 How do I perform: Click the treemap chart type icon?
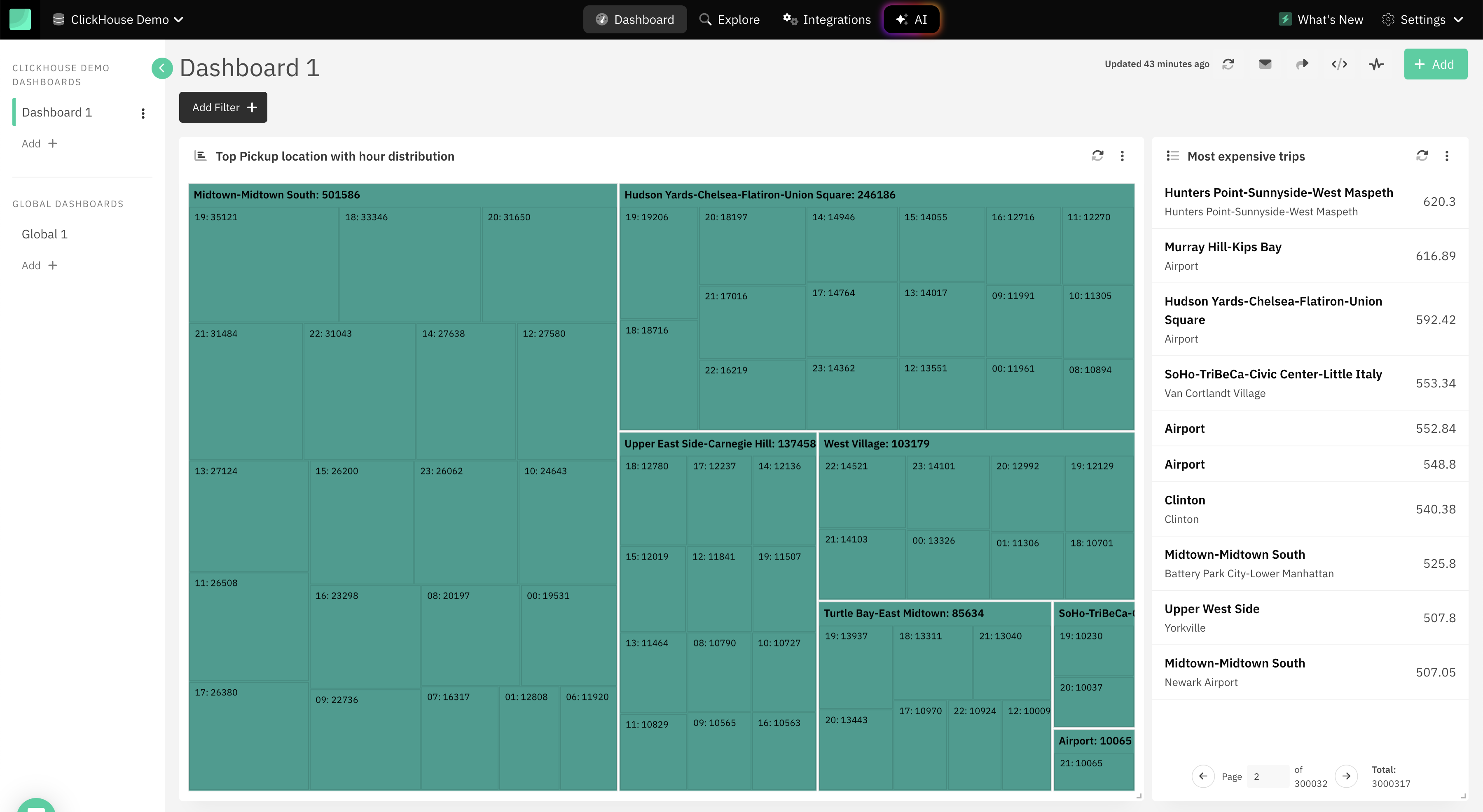tap(200, 156)
